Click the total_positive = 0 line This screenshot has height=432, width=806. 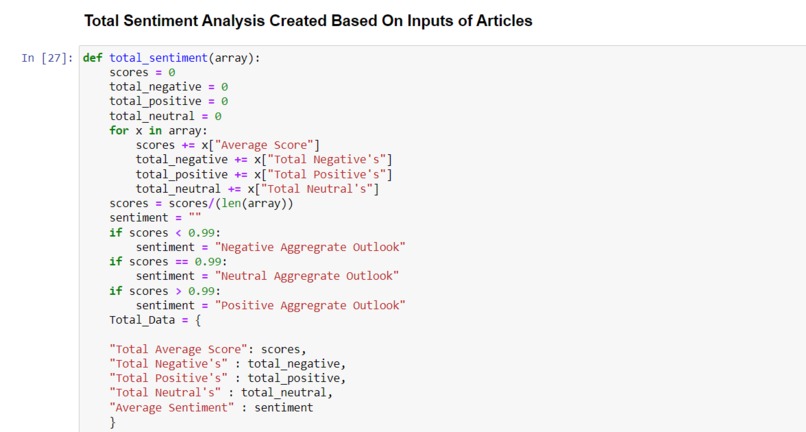[169, 101]
